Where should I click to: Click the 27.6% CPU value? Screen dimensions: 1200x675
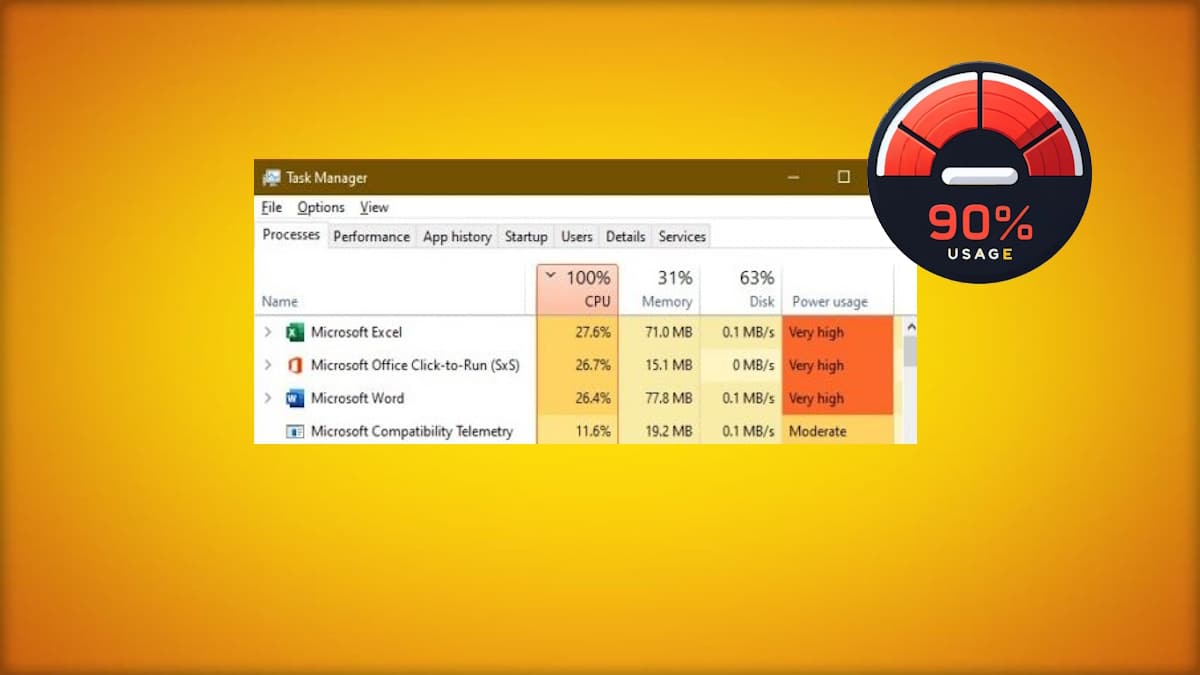point(593,332)
